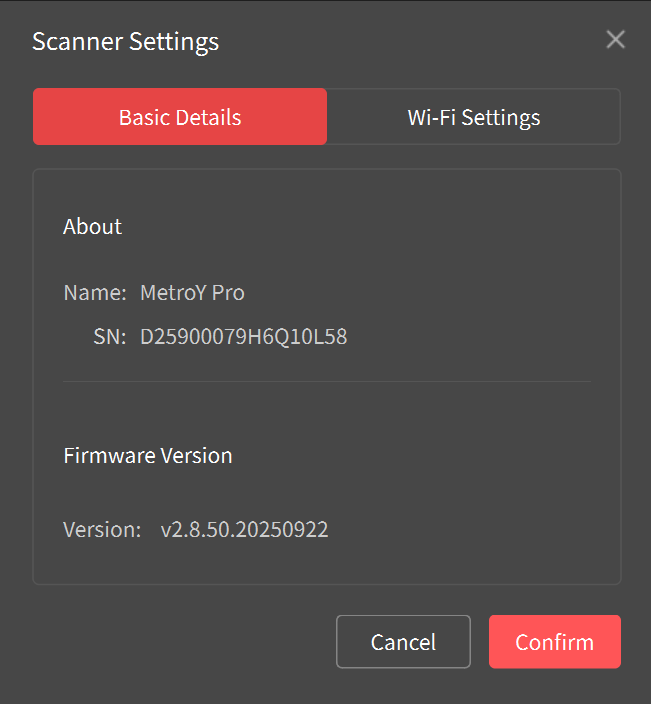This screenshot has height=704, width=651.
Task: Click the empty footer space left of Cancel
Action: (x=180, y=642)
